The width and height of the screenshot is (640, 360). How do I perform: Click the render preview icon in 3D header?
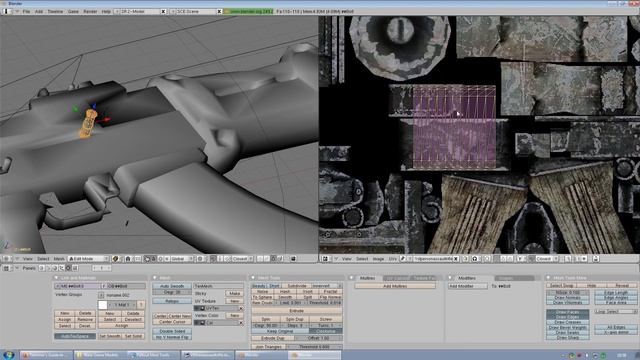293,259
